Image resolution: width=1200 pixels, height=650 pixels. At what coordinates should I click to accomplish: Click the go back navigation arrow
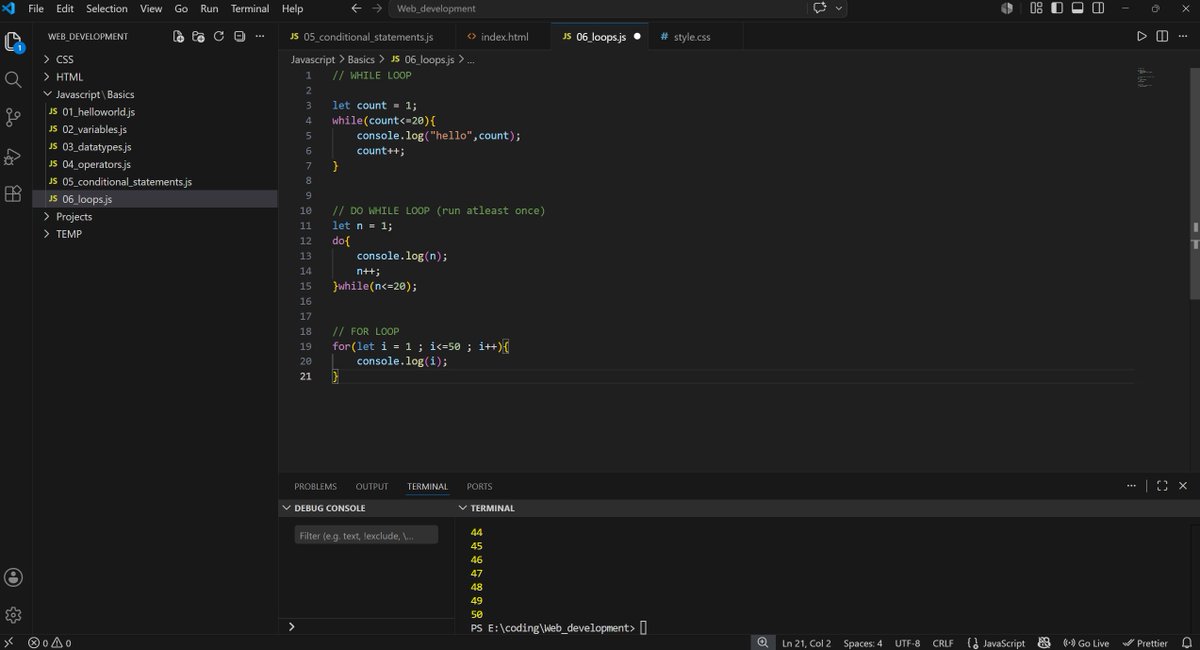coord(357,8)
